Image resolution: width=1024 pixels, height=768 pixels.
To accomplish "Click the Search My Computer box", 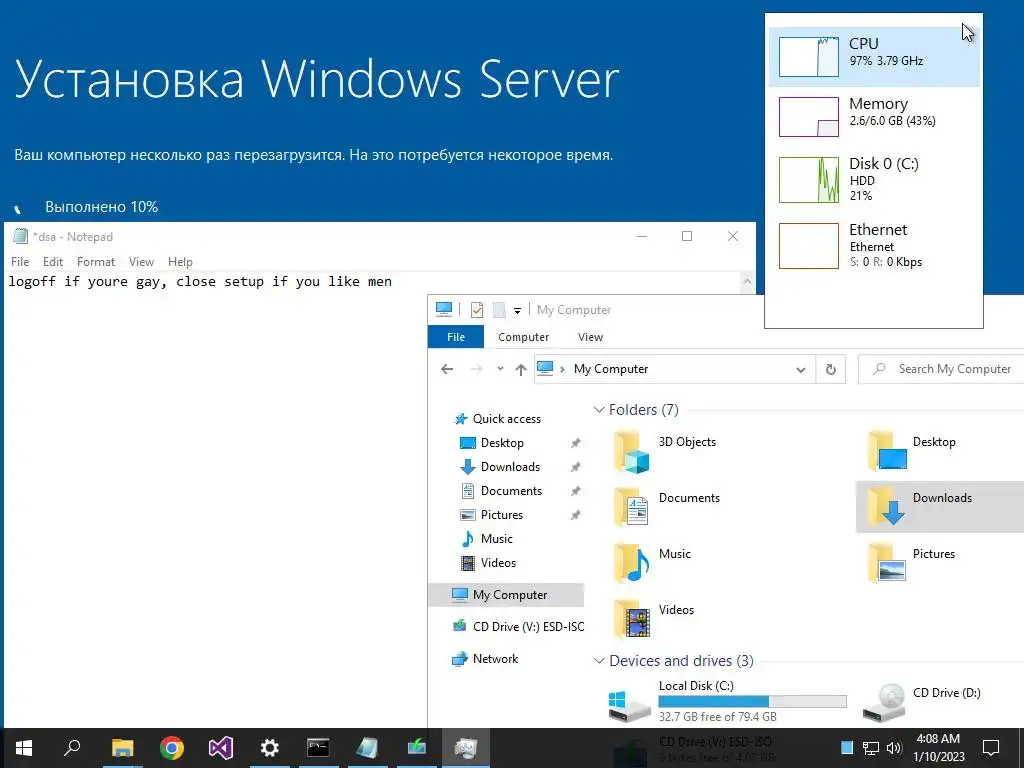I will [x=941, y=369].
